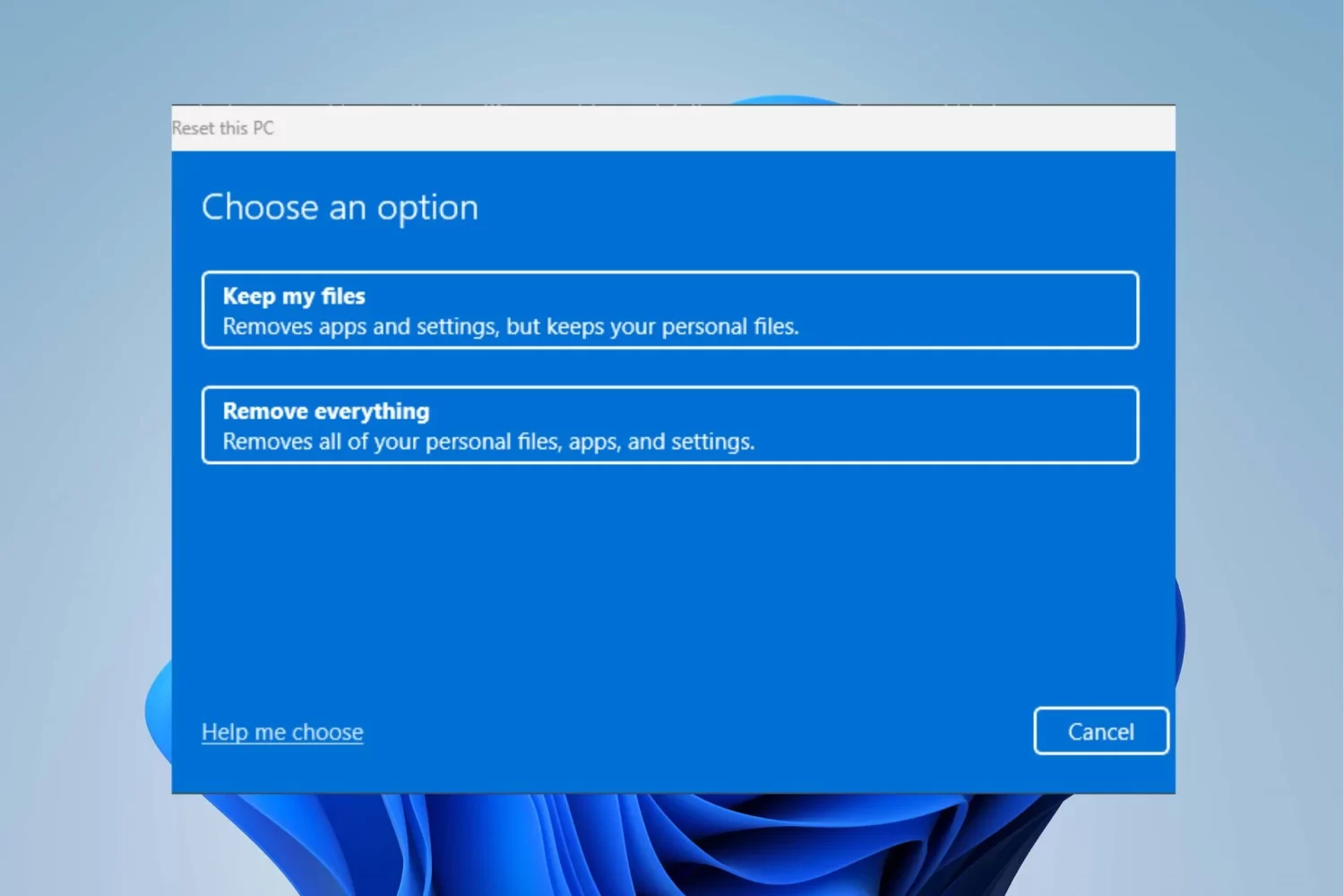Screen dimensions: 1344x896
Task: Click the 'Removes all of your personal files' description
Action: 488,441
